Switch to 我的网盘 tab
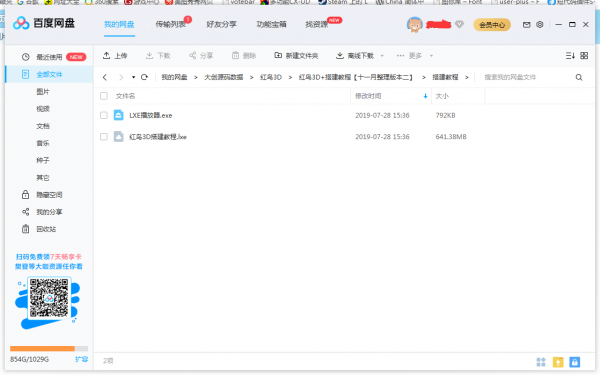The width and height of the screenshot is (600, 375). click(119, 24)
